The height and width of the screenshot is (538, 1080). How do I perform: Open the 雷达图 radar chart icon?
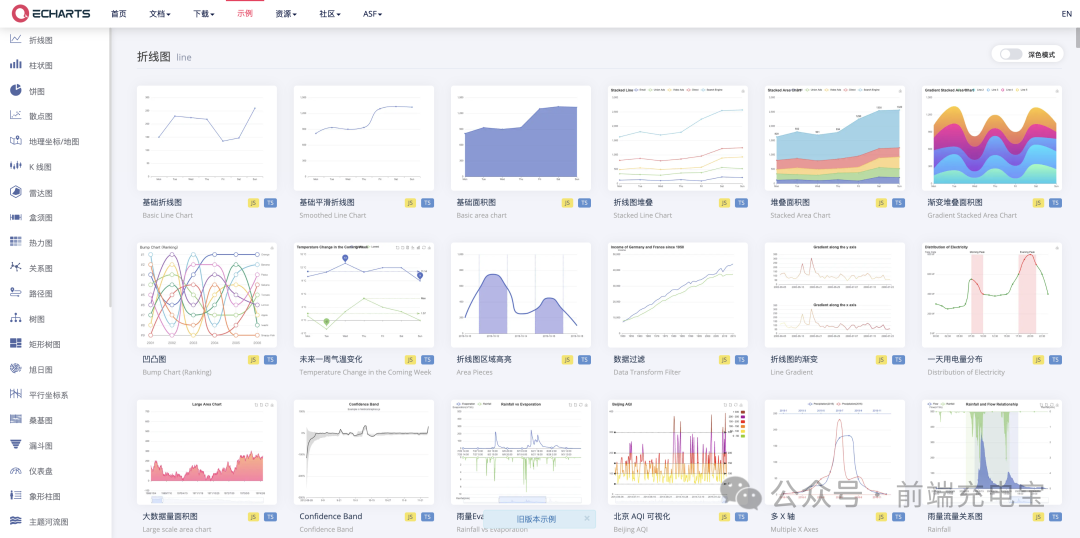tap(16, 192)
